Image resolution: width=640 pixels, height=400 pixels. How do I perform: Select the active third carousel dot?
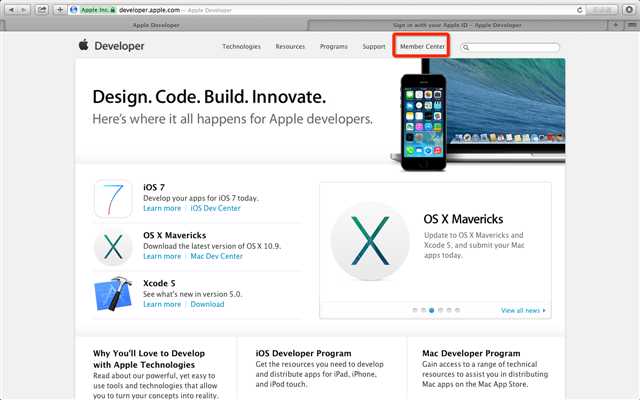coord(432,310)
